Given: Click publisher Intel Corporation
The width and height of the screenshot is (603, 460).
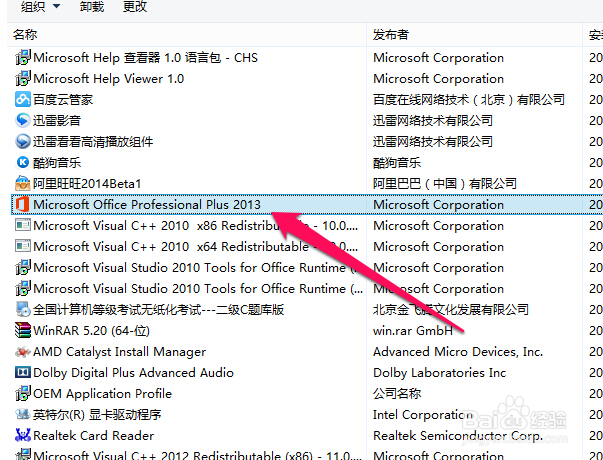Looking at the screenshot, I should pyautogui.click(x=423, y=415).
